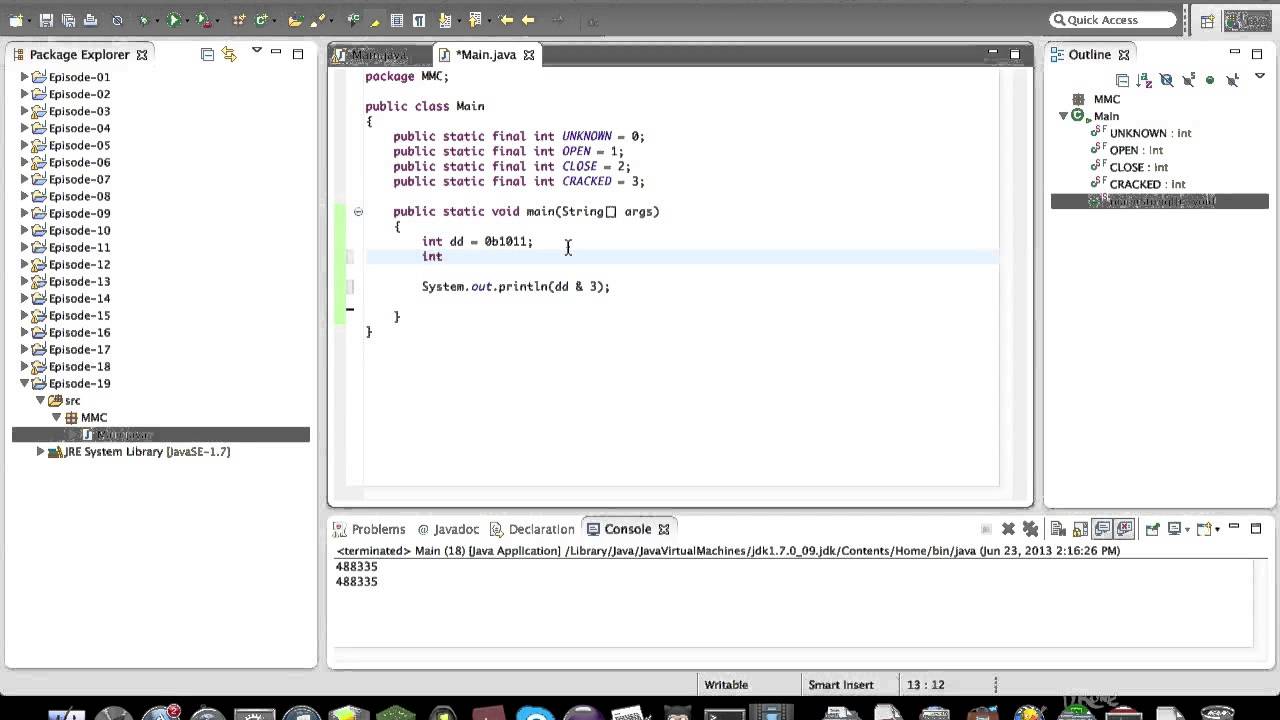
Task: Click the Save icon in main toolbar
Action: tap(46, 20)
